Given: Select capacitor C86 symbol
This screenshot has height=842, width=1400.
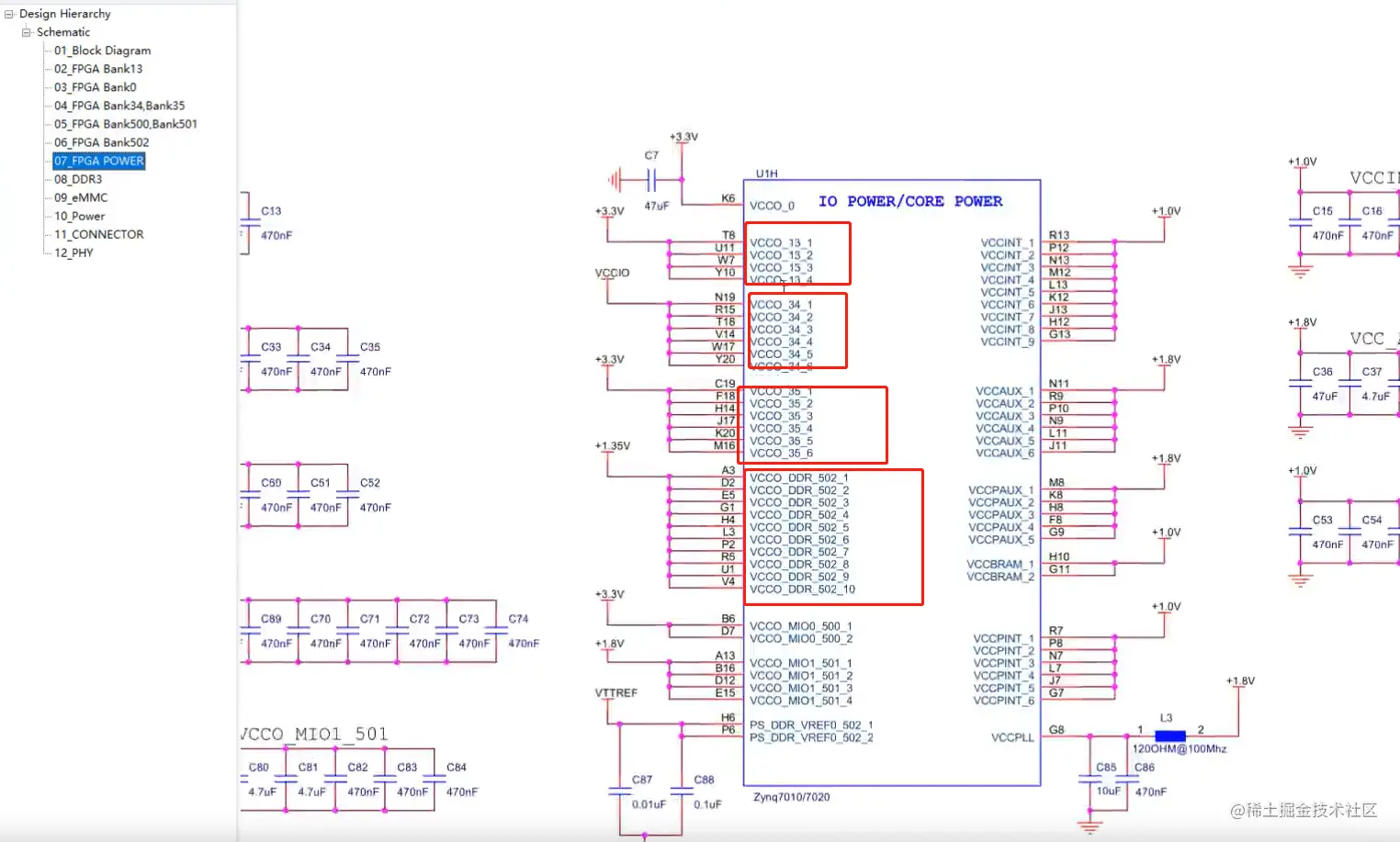Looking at the screenshot, I should [1127, 779].
